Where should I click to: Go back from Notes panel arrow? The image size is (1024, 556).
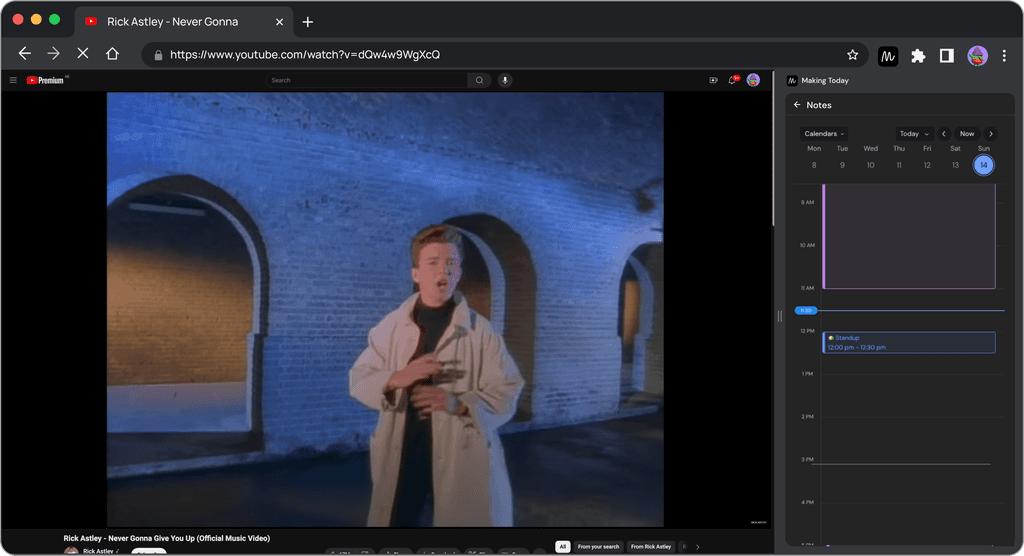click(797, 105)
